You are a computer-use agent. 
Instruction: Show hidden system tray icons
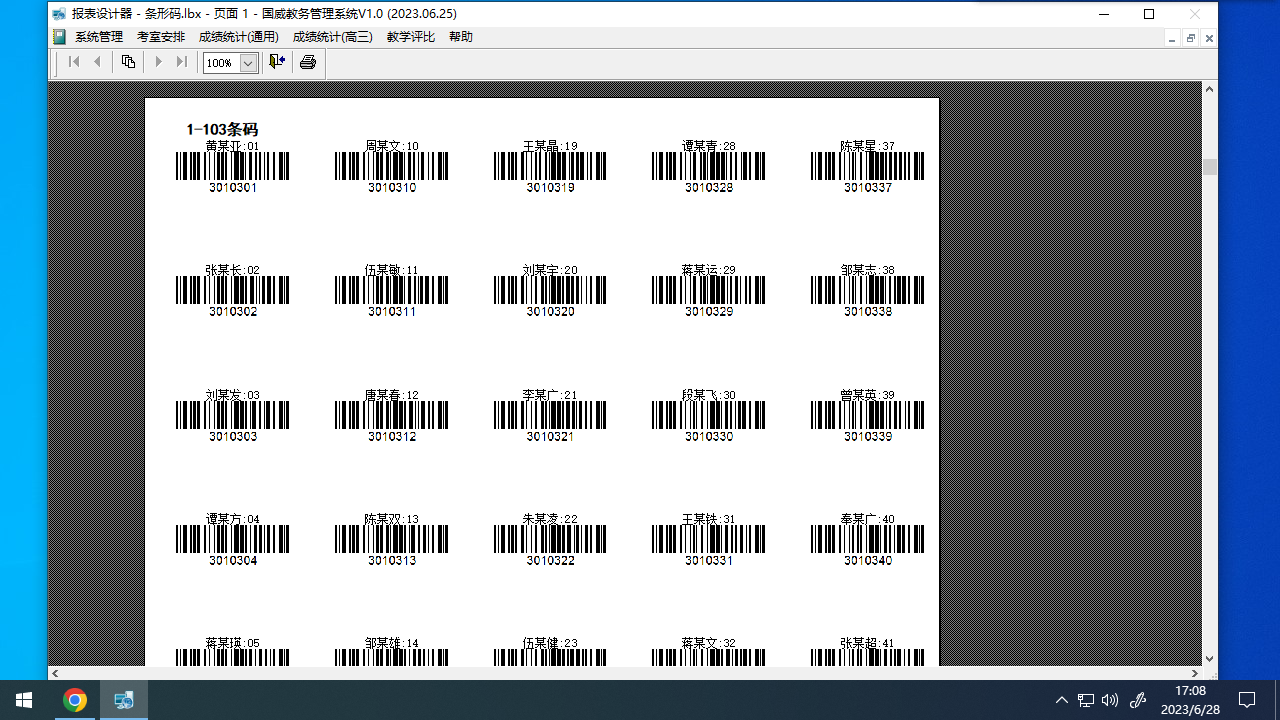(x=1061, y=700)
